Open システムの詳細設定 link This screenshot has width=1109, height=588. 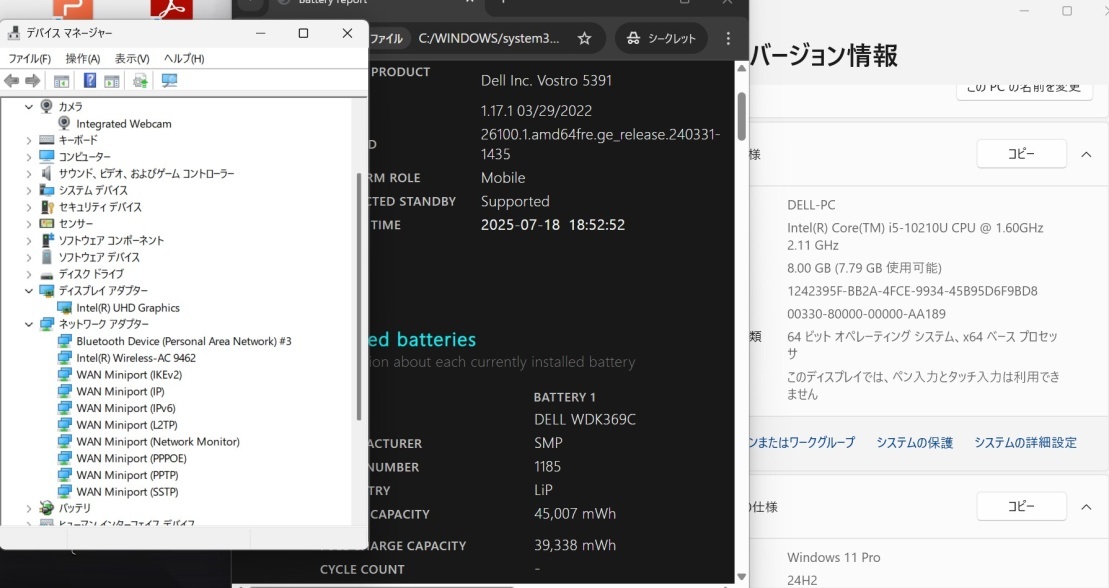point(1025,442)
